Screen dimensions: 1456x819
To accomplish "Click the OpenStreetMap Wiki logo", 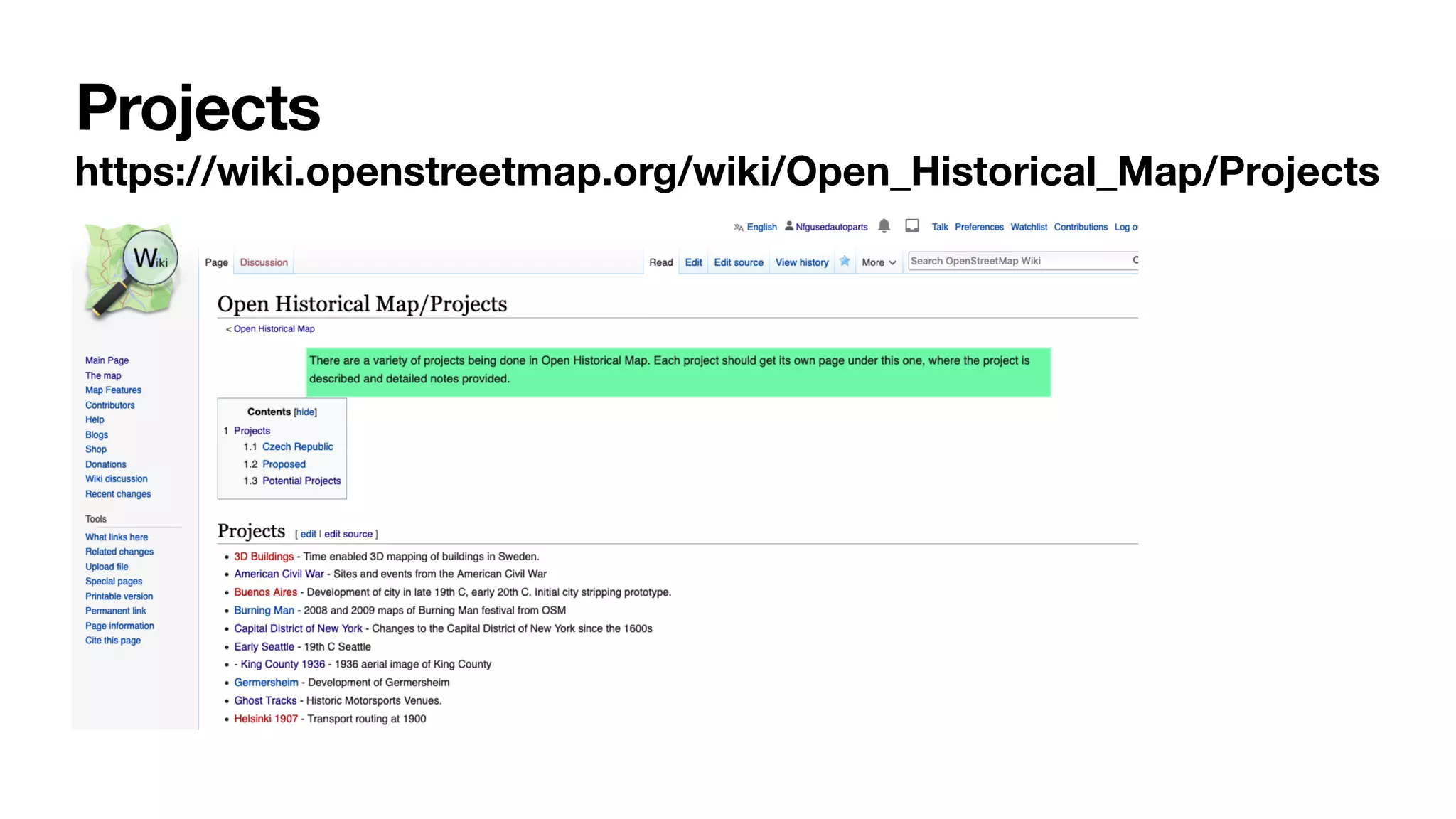I will (131, 271).
